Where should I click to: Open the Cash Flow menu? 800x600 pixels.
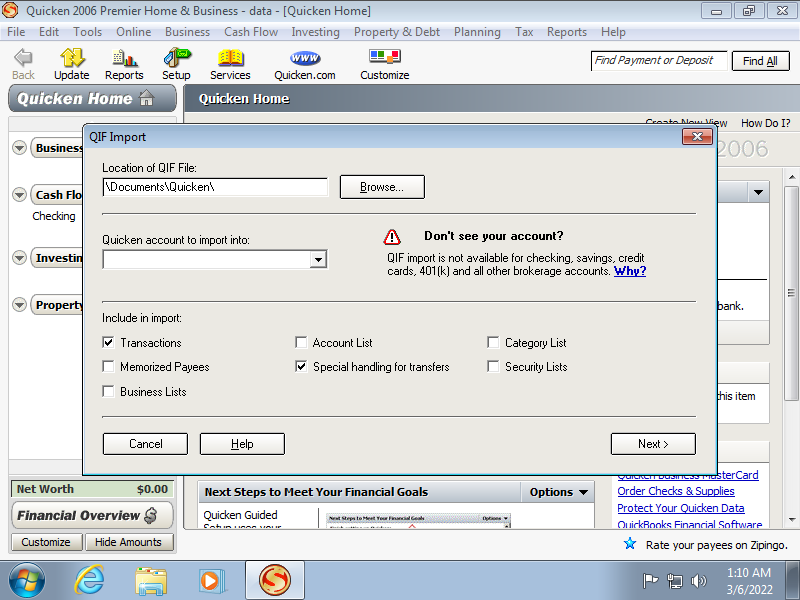pos(251,32)
